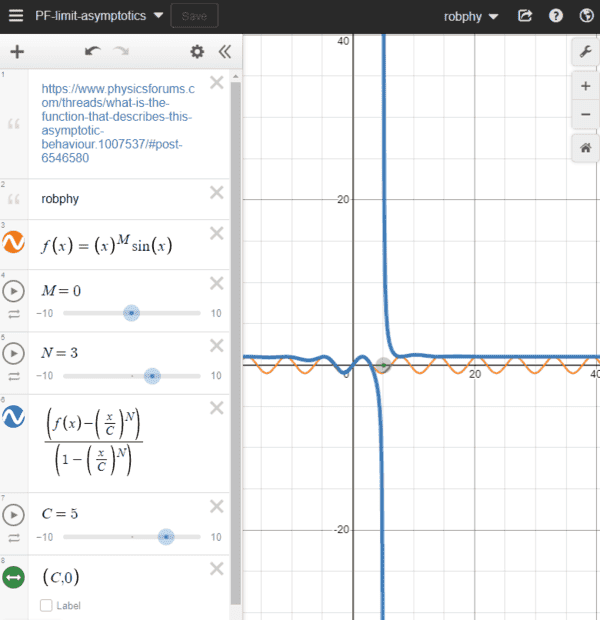This screenshot has height=620, width=600.
Task: Change the C slider loop mode
Action: point(14,538)
